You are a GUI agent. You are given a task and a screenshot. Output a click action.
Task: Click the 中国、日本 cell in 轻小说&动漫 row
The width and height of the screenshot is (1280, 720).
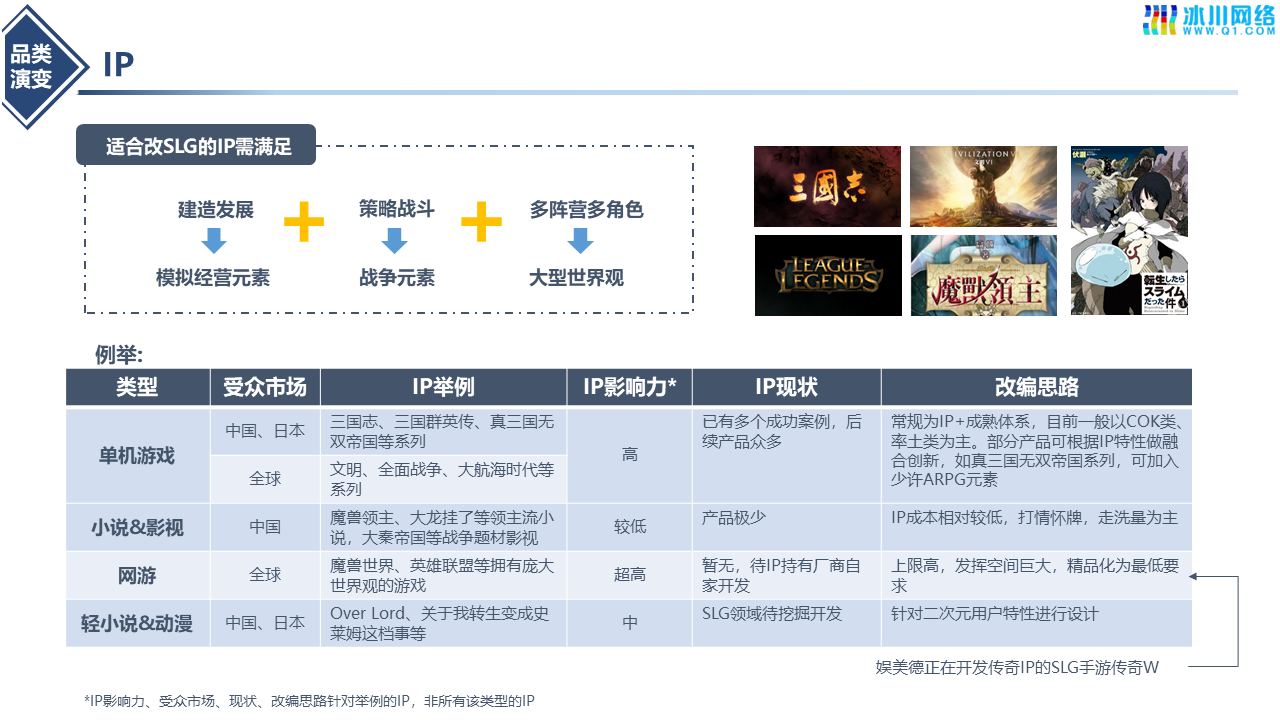click(x=265, y=623)
